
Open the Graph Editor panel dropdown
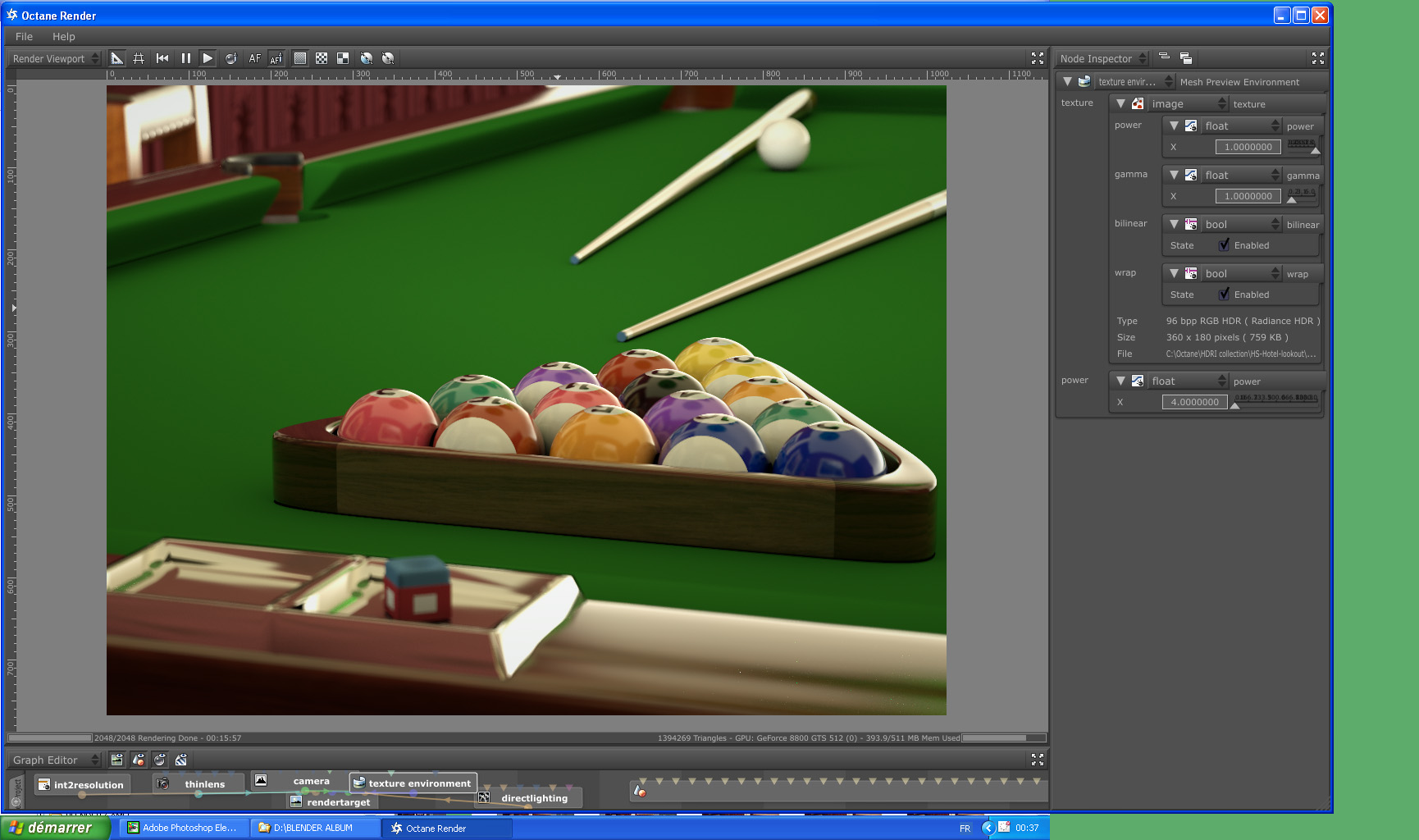54,760
